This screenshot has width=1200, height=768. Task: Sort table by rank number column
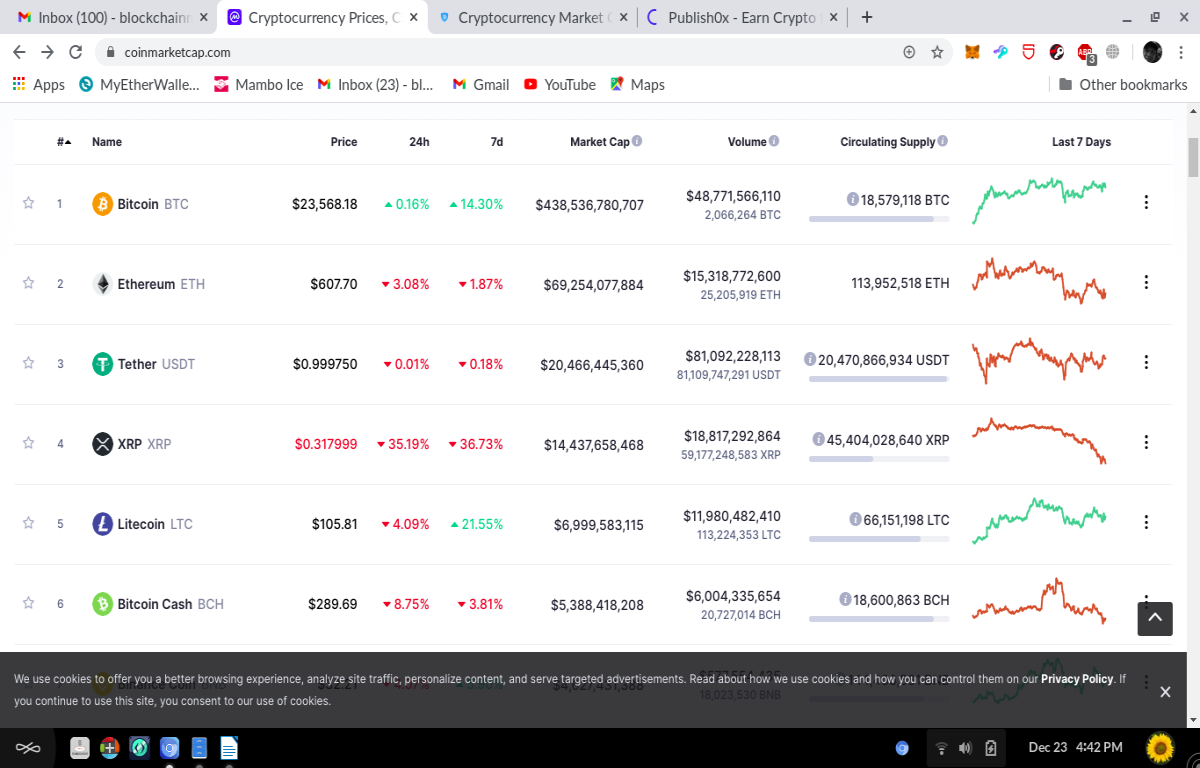(x=64, y=142)
